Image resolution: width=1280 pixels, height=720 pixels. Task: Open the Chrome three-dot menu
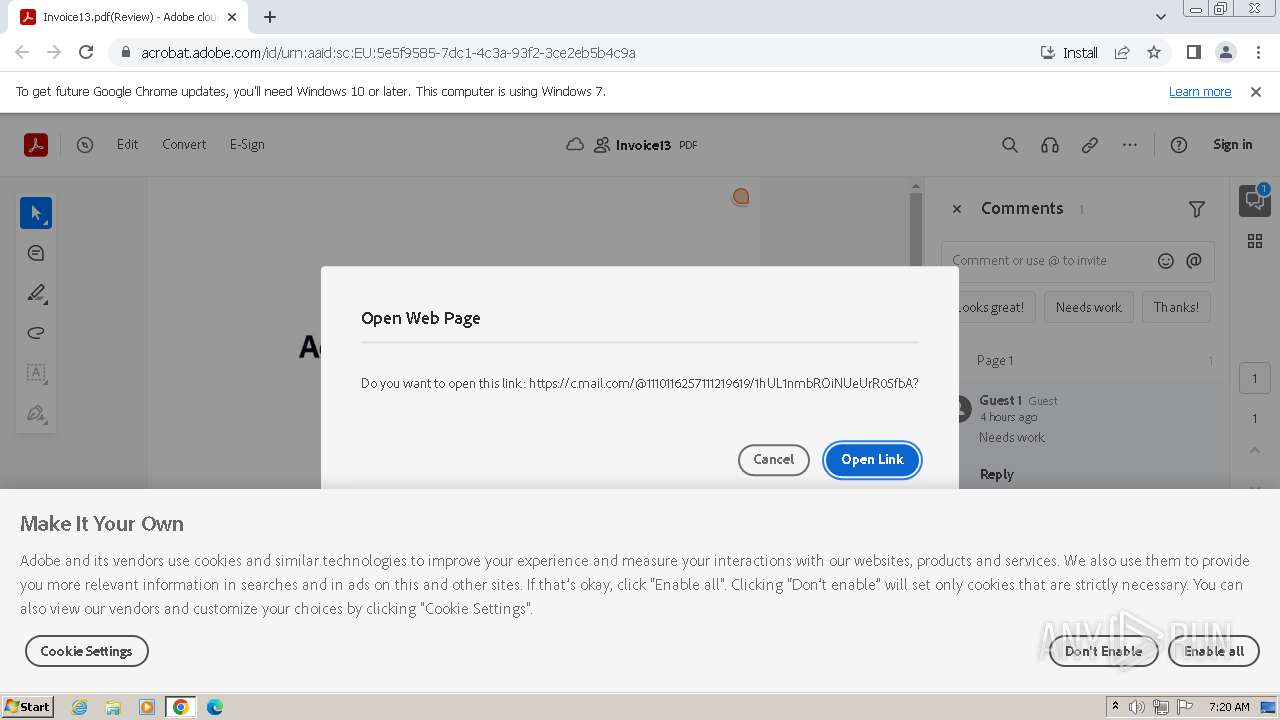pyautogui.click(x=1257, y=53)
